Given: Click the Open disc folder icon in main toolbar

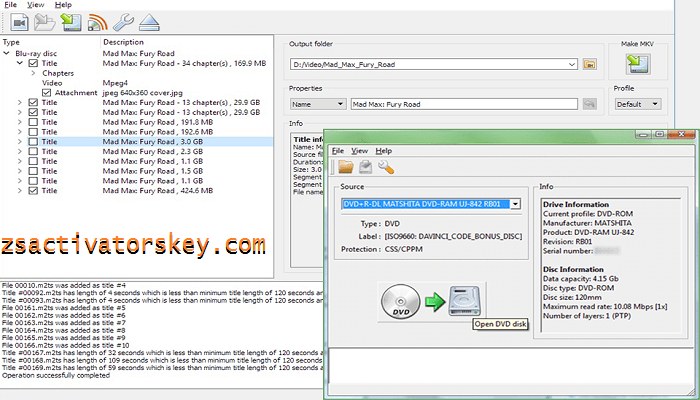Looking at the screenshot, I should [x=45, y=22].
